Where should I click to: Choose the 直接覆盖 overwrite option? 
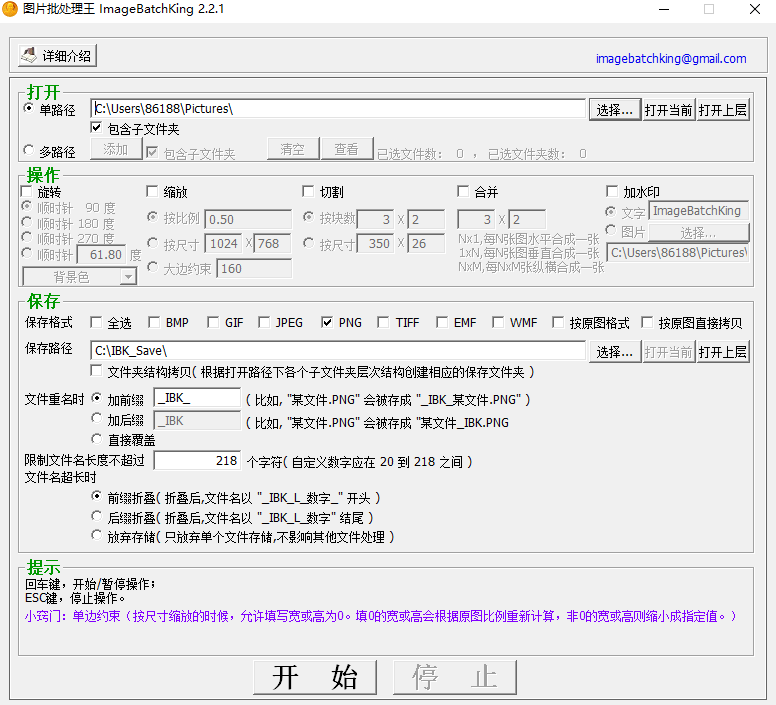(97, 439)
